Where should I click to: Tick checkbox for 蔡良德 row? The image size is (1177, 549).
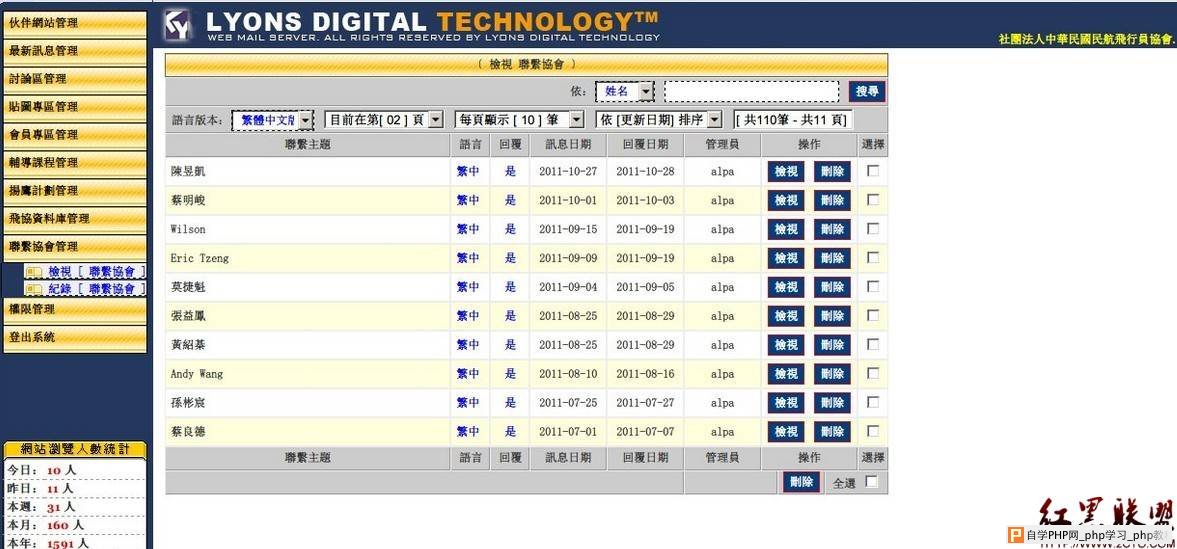[x=872, y=431]
